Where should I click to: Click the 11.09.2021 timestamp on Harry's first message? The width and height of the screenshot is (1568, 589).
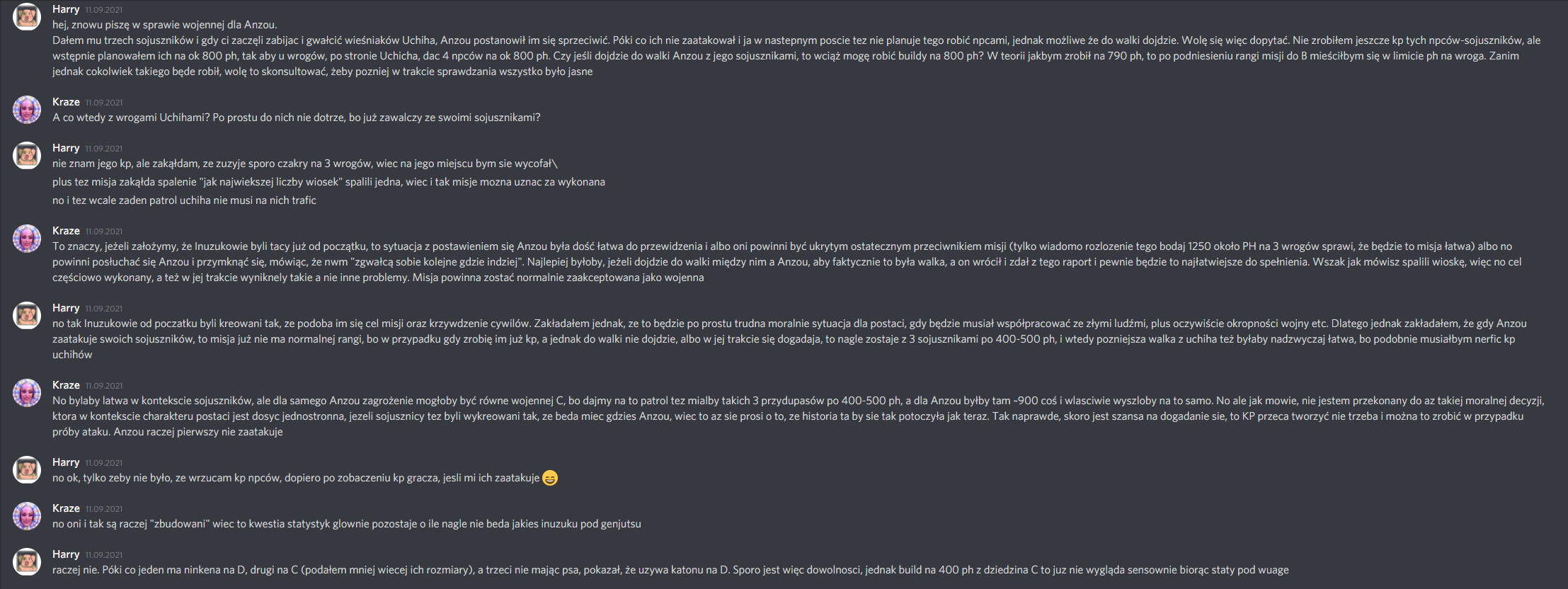[104, 10]
